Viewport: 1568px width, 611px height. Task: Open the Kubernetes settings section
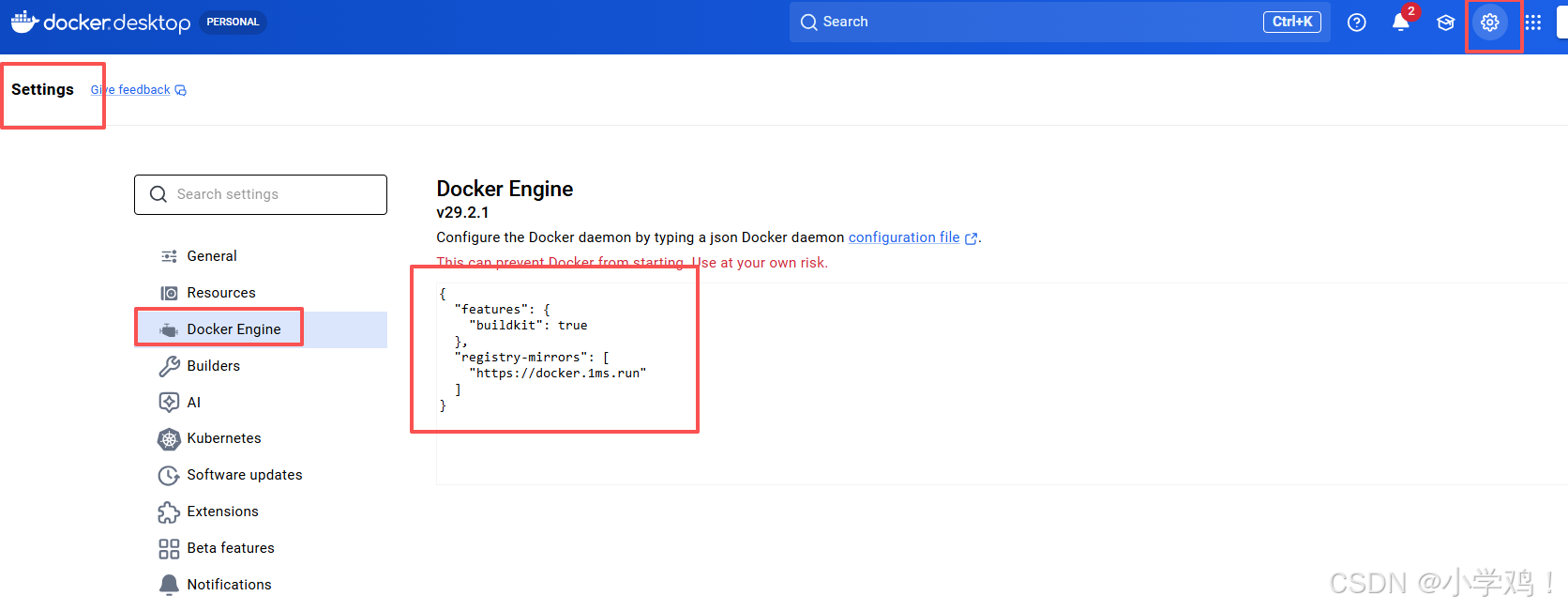261,438
